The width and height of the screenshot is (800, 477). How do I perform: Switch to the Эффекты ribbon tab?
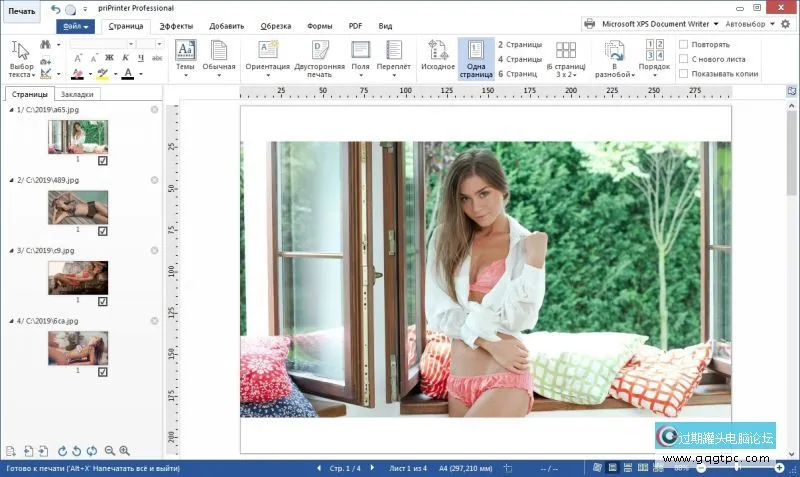[176, 26]
